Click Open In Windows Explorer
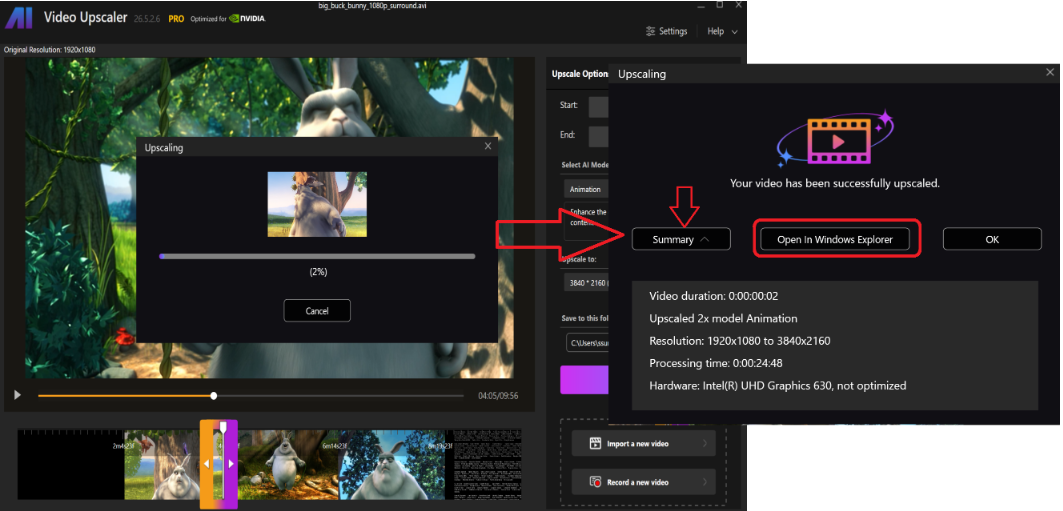The height and width of the screenshot is (511, 1063). pyautogui.click(x=835, y=239)
